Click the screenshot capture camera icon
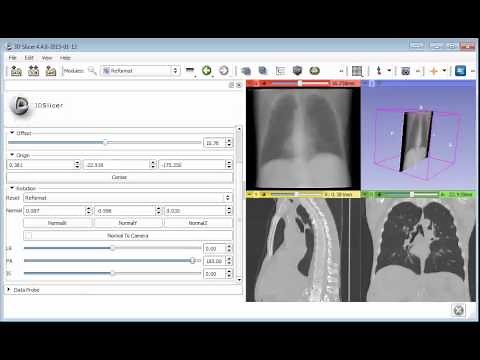Viewport: 480px width, 360px height. coord(405,71)
